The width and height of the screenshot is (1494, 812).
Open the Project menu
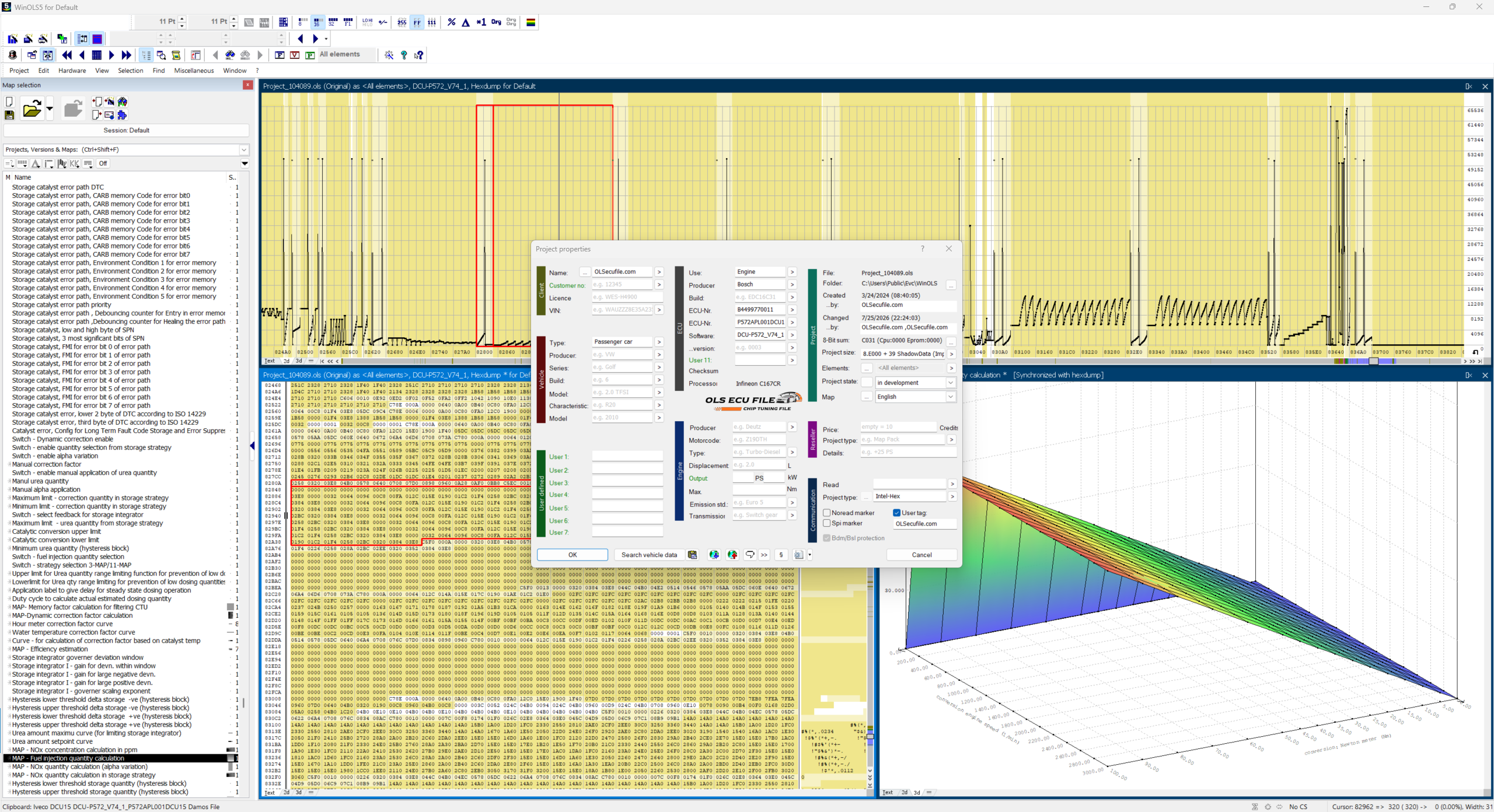pos(19,71)
